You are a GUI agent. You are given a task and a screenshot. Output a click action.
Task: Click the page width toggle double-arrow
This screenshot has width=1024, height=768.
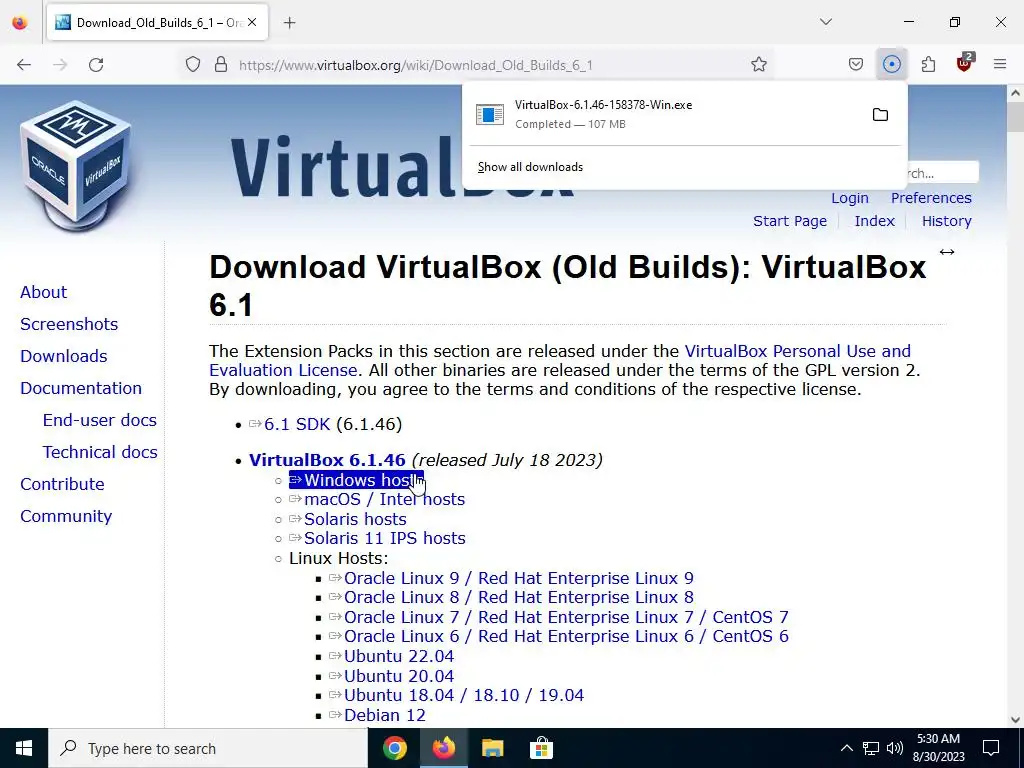(x=946, y=252)
